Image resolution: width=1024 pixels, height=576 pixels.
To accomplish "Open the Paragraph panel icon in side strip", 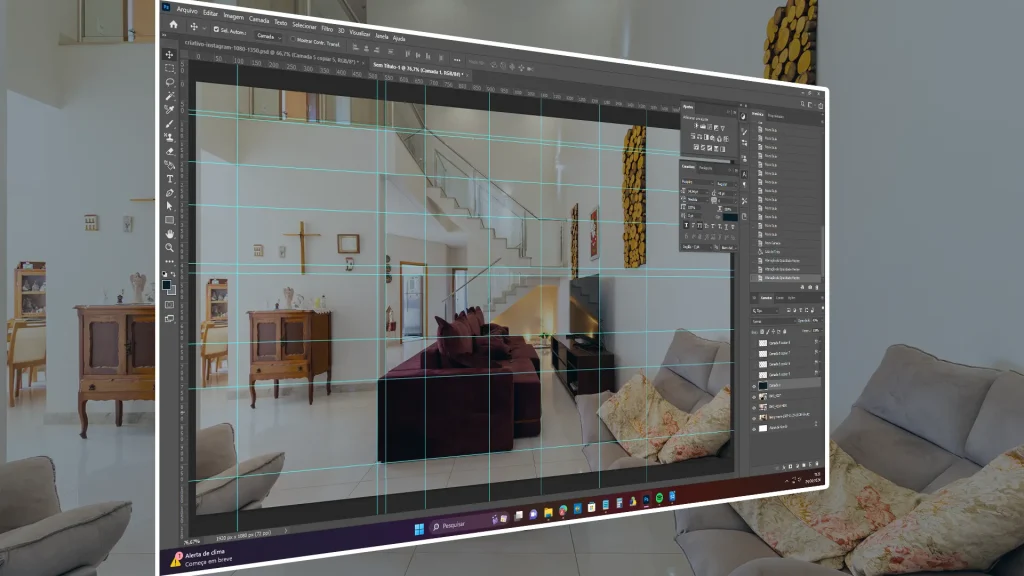I will pos(744,185).
